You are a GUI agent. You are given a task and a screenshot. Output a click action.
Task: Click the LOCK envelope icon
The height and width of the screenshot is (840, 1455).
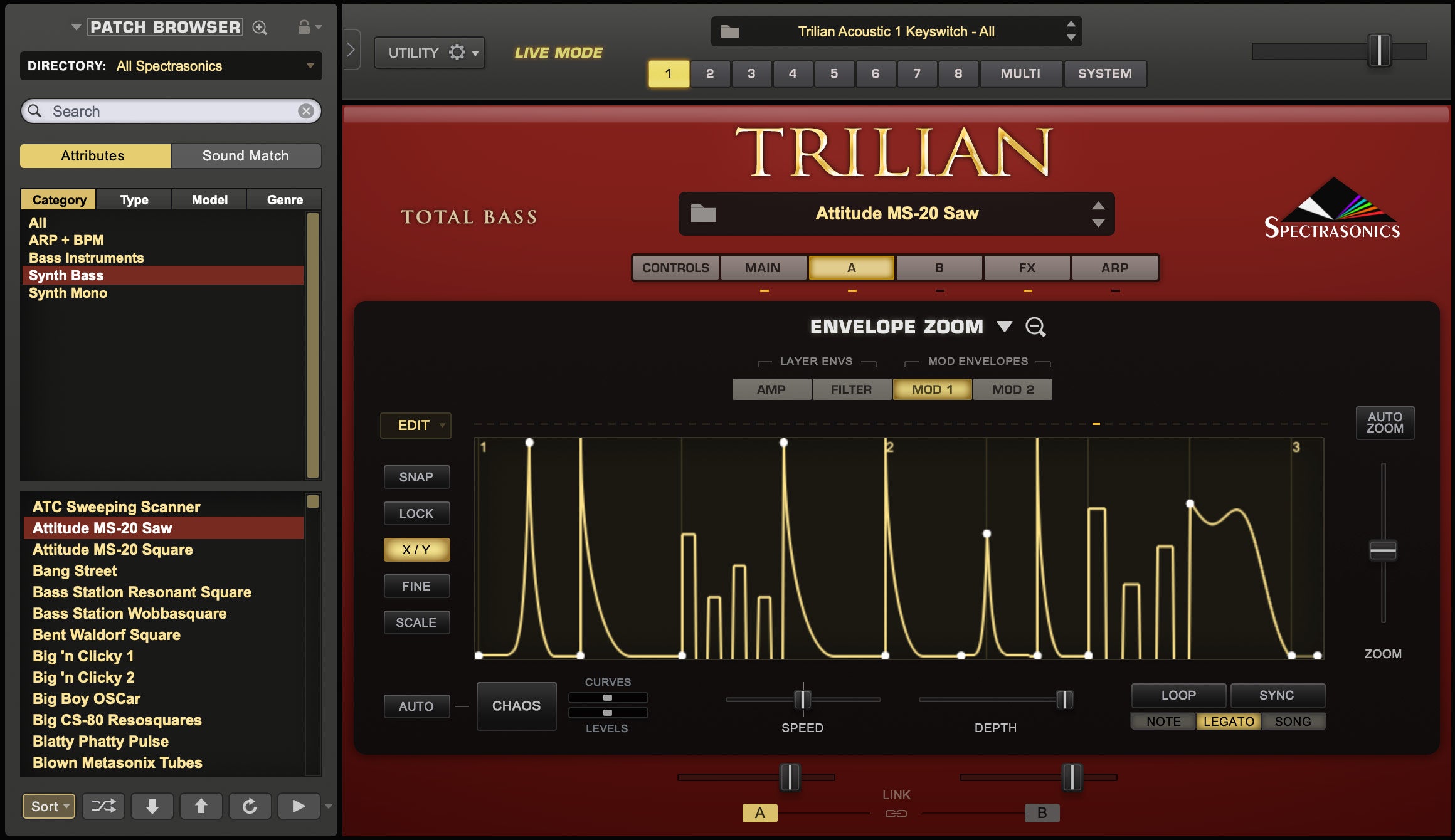[x=416, y=512]
